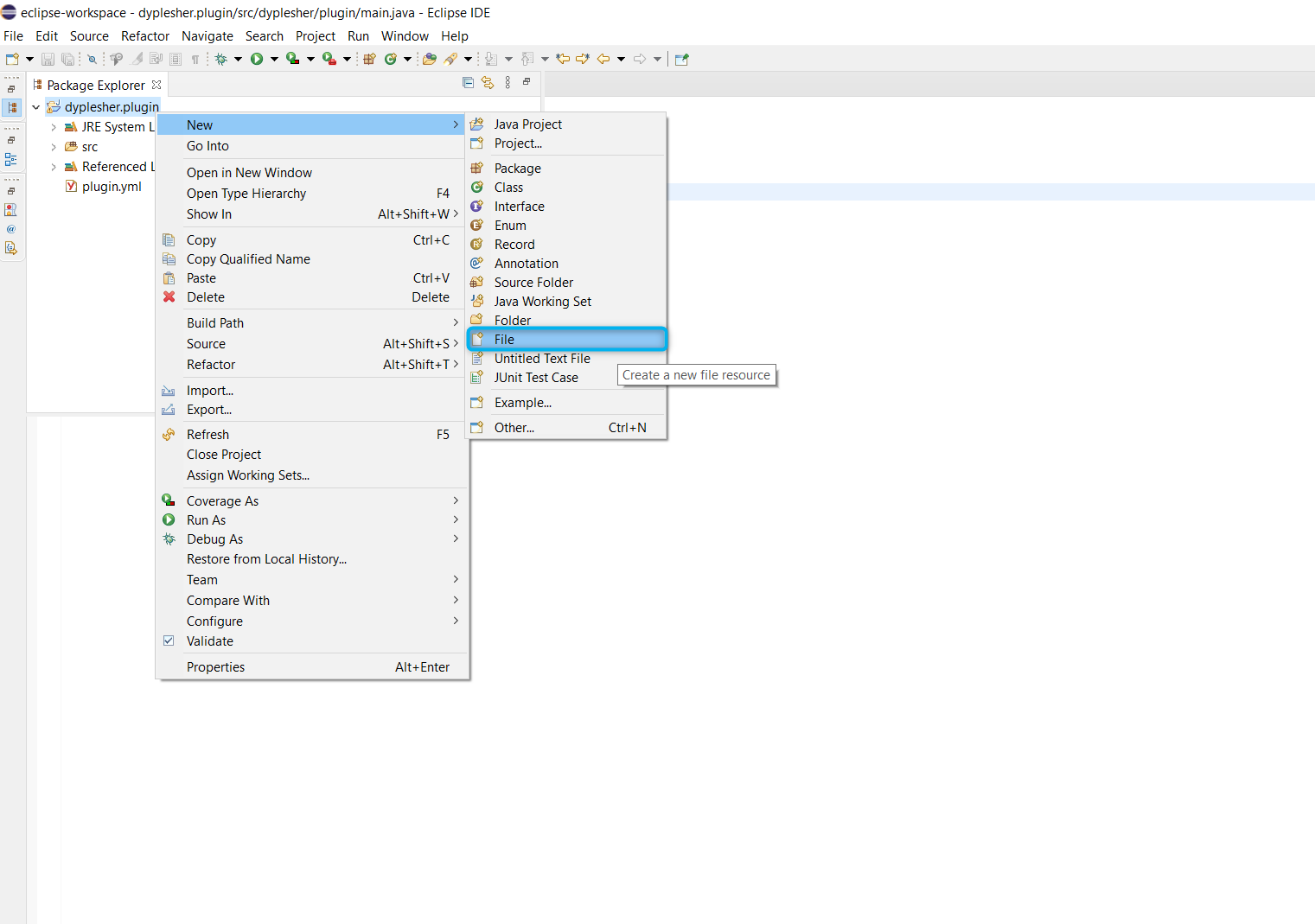Screen dimensions: 1315x924
Task: Open the Window menu in the menu bar
Action: tap(405, 36)
